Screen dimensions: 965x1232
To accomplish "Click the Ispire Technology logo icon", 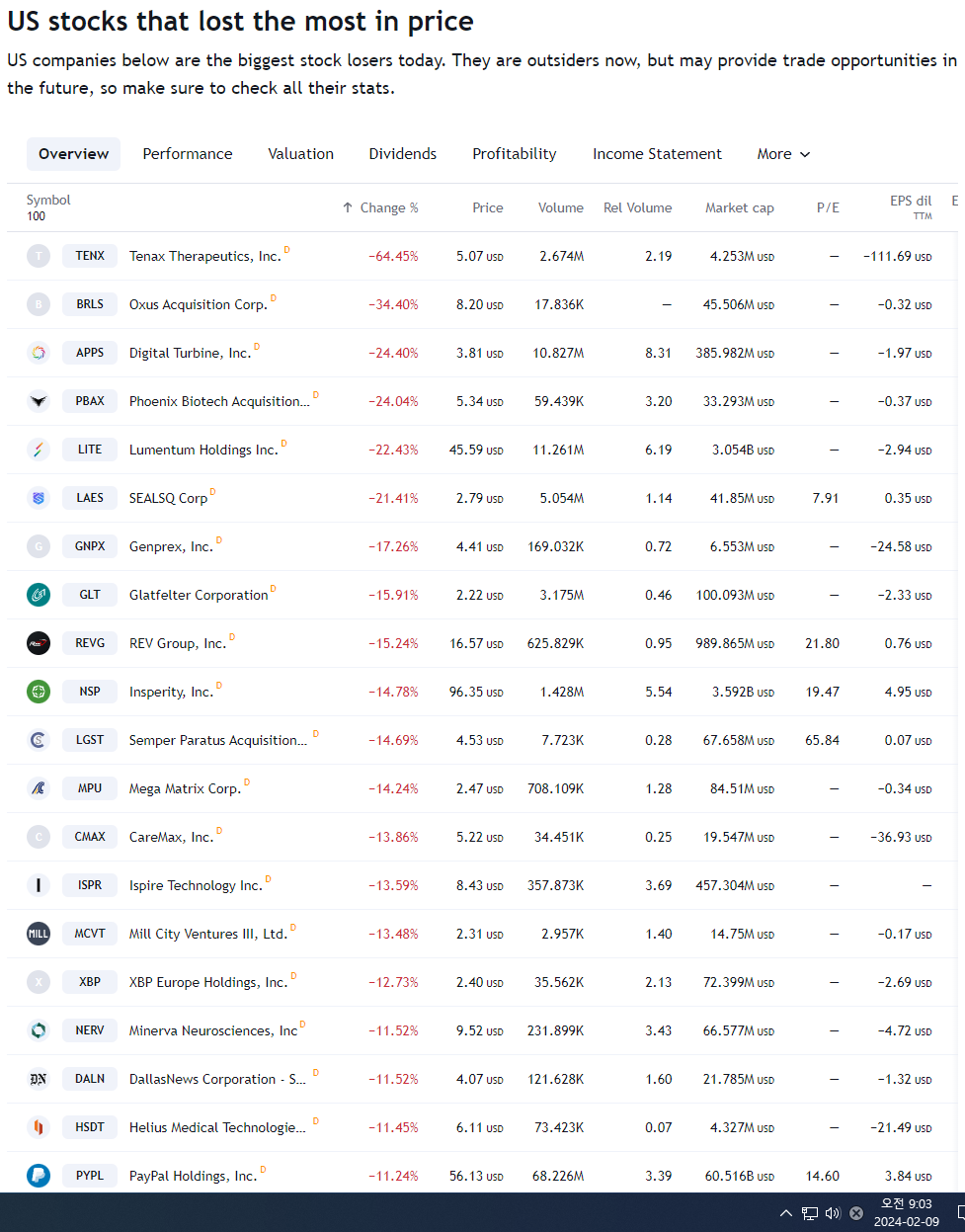I will tap(39, 885).
